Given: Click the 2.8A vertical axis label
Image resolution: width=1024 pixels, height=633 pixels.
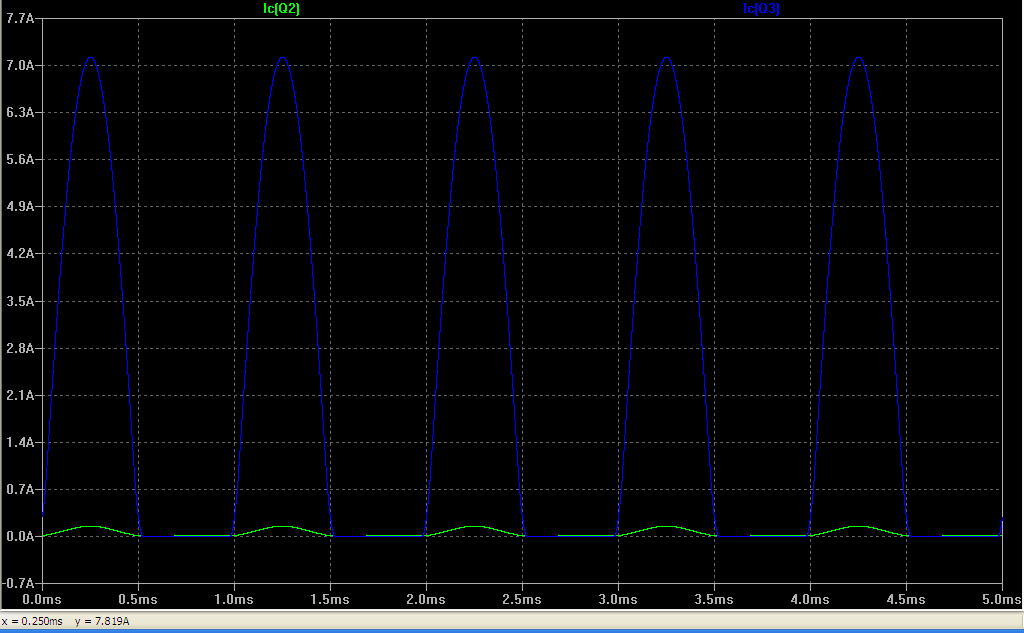Looking at the screenshot, I should [x=20, y=348].
